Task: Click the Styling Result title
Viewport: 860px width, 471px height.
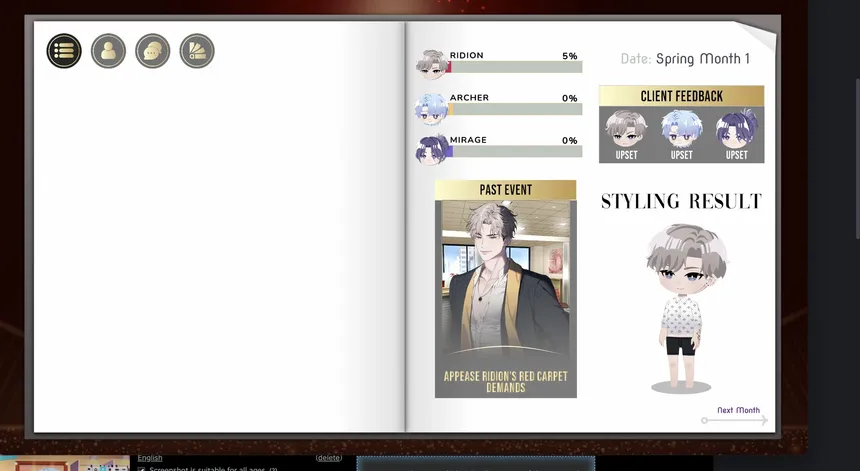Action: tap(681, 201)
